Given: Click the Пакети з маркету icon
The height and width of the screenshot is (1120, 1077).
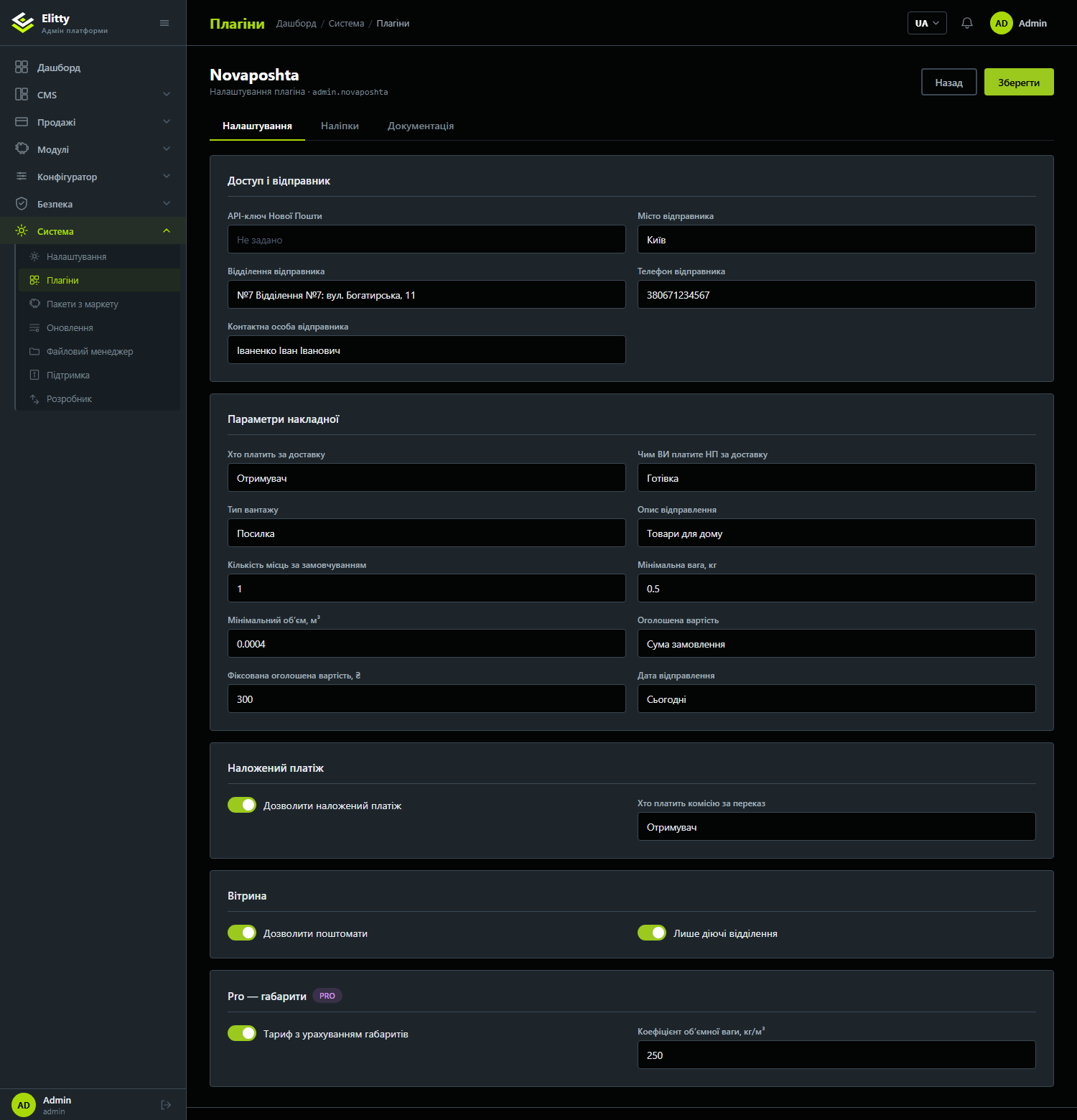Looking at the screenshot, I should tap(34, 304).
